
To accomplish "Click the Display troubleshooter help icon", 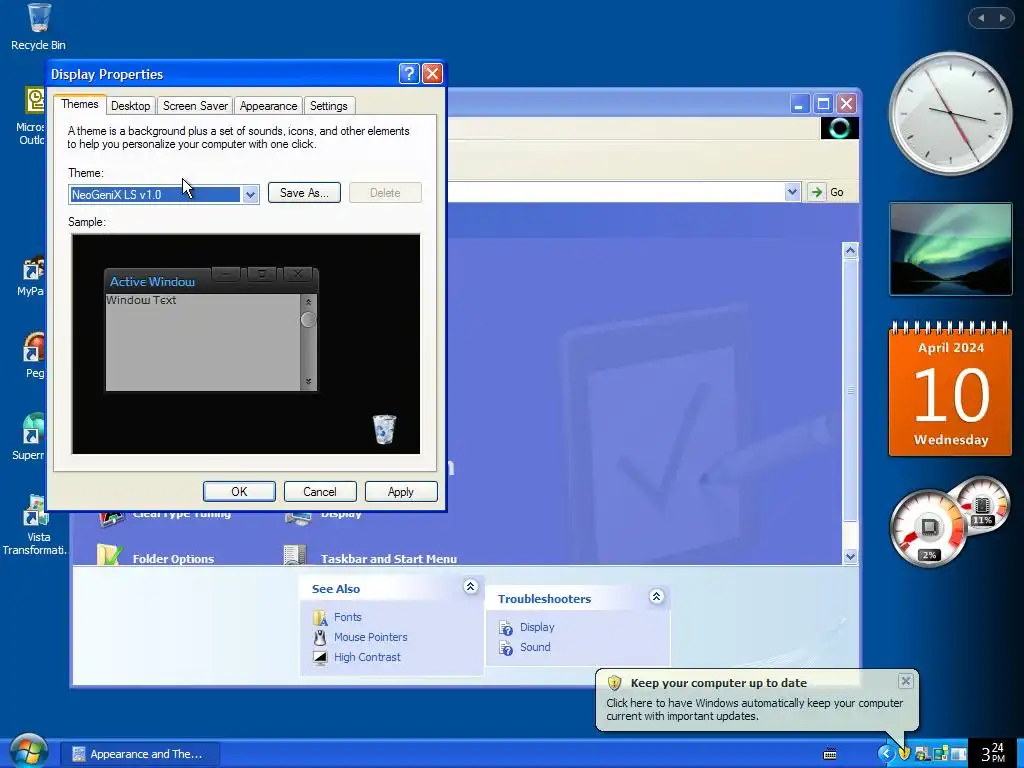I will (x=505, y=628).
